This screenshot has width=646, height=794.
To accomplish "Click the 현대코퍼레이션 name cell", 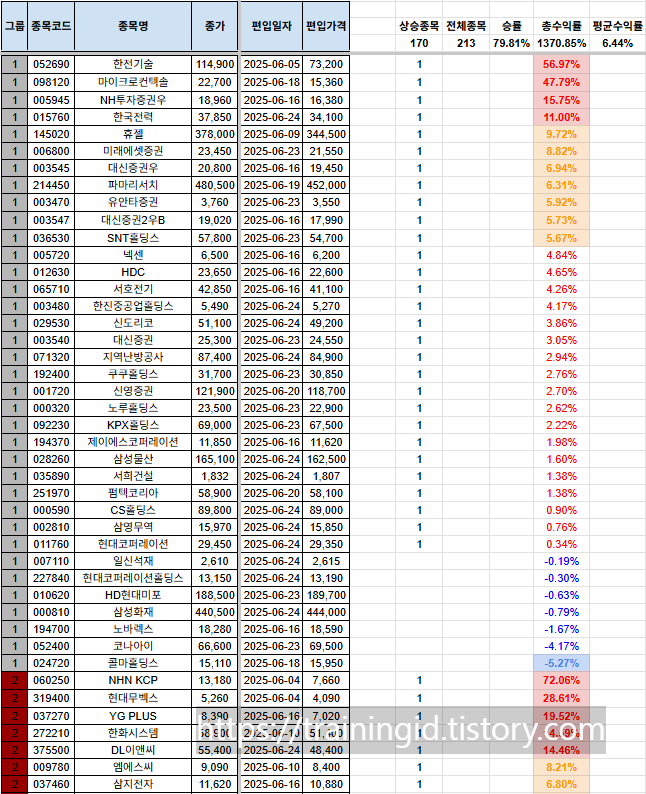I will [x=133, y=544].
